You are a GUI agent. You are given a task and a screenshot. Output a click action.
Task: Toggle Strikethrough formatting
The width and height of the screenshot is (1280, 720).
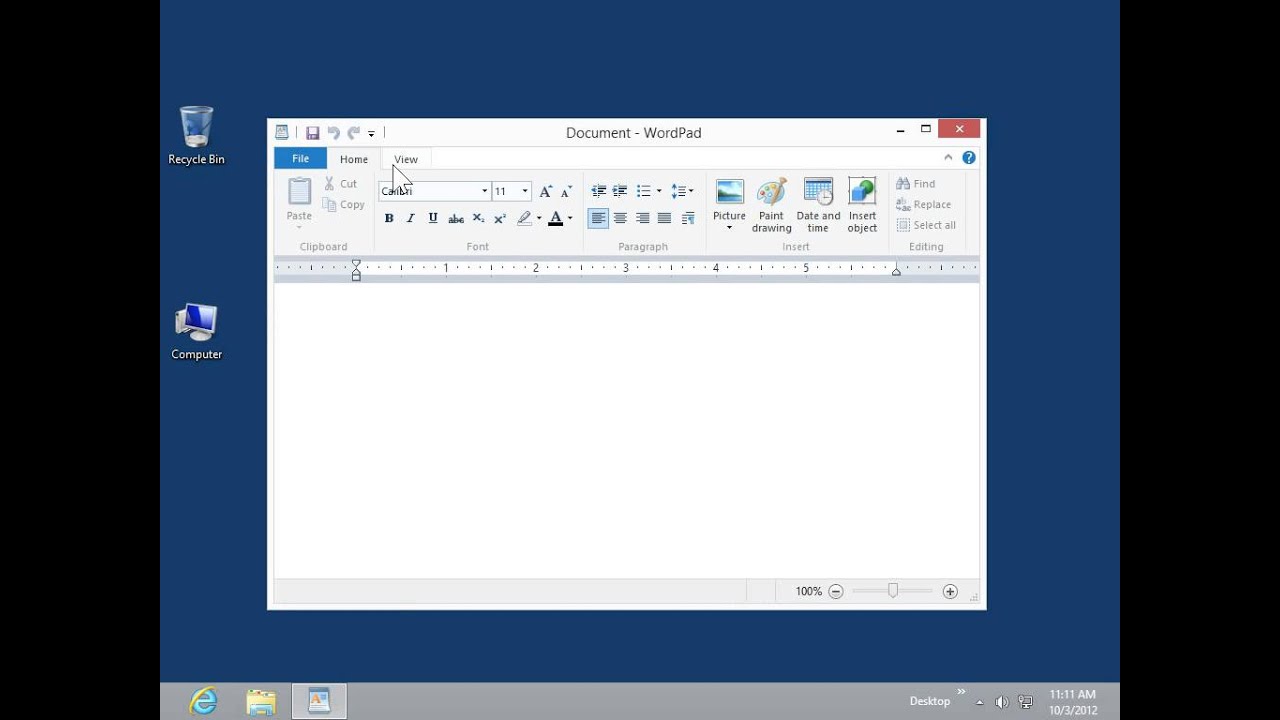455,218
